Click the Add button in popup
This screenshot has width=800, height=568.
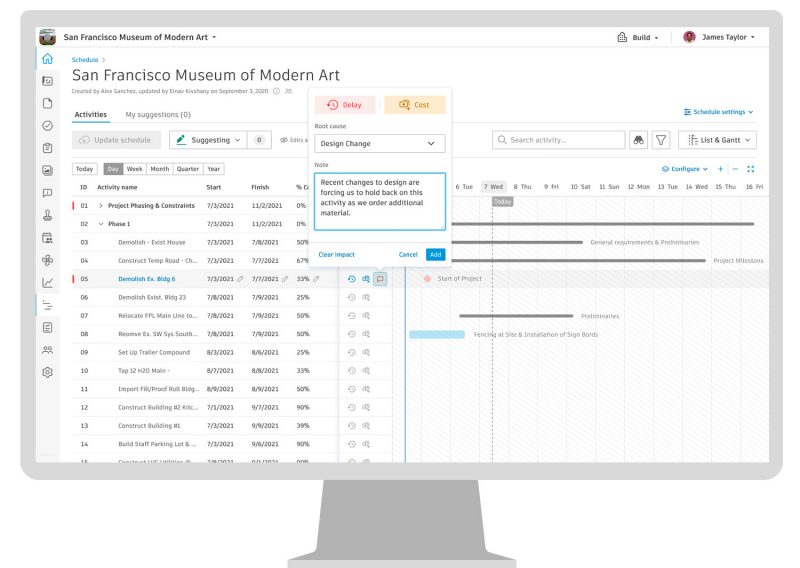(436, 255)
